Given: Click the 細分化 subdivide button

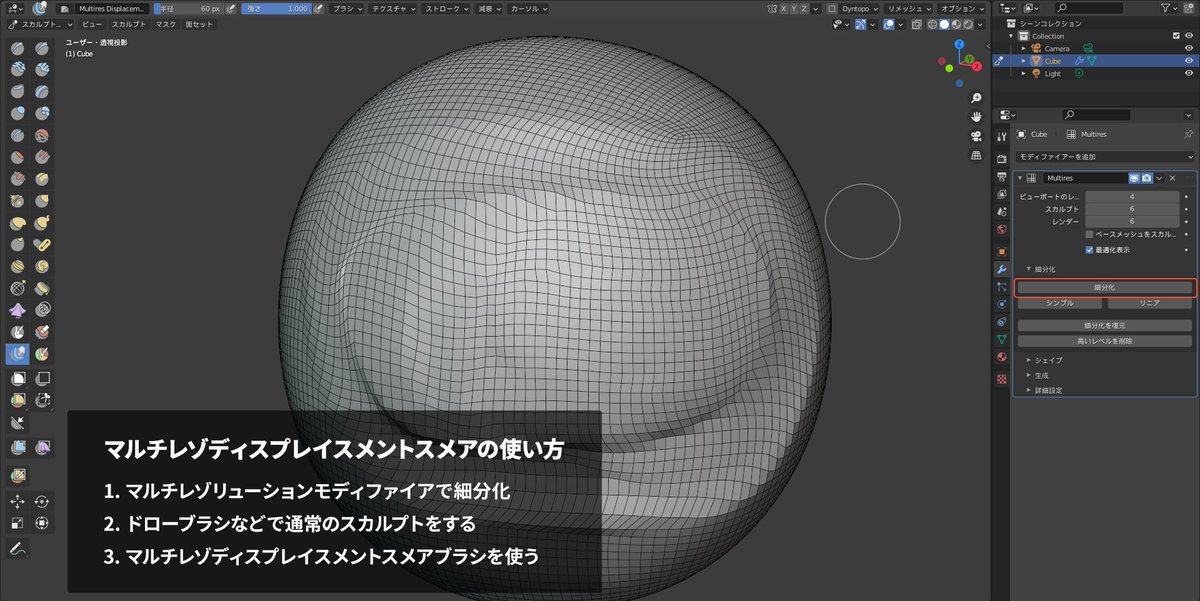Looking at the screenshot, I should click(x=1105, y=288).
